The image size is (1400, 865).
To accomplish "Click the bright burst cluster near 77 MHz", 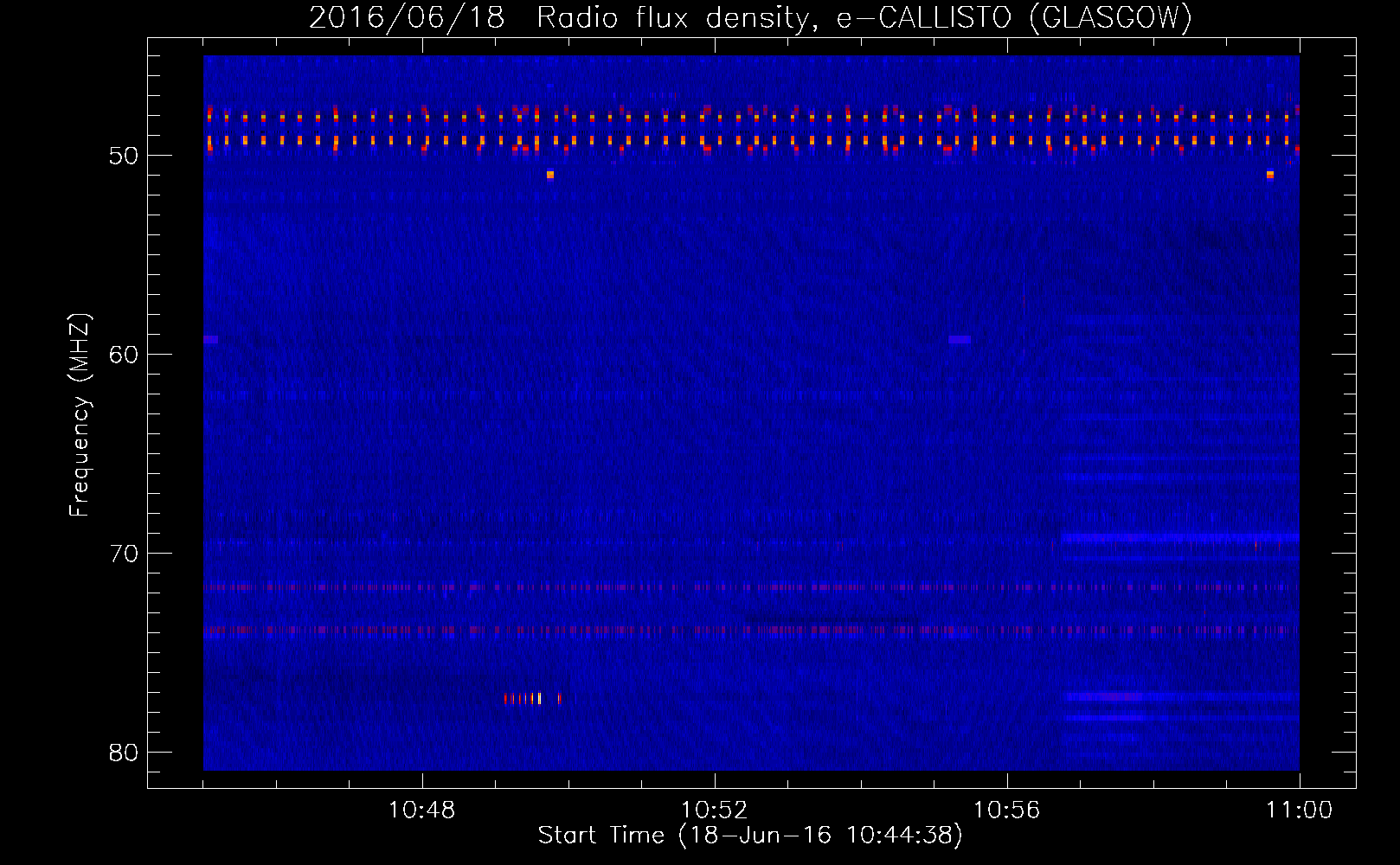I will pyautogui.click(x=532, y=698).
